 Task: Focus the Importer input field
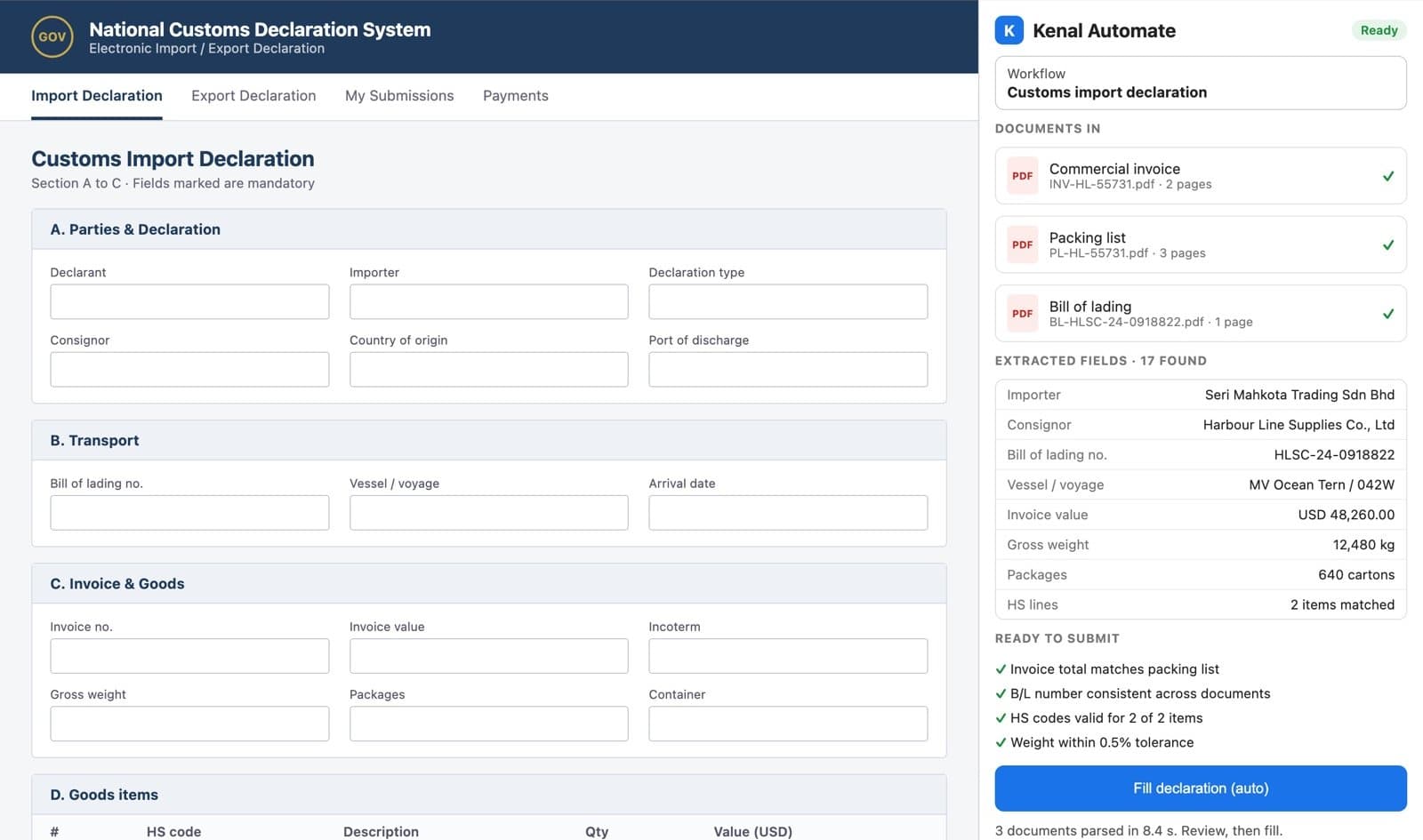point(489,301)
